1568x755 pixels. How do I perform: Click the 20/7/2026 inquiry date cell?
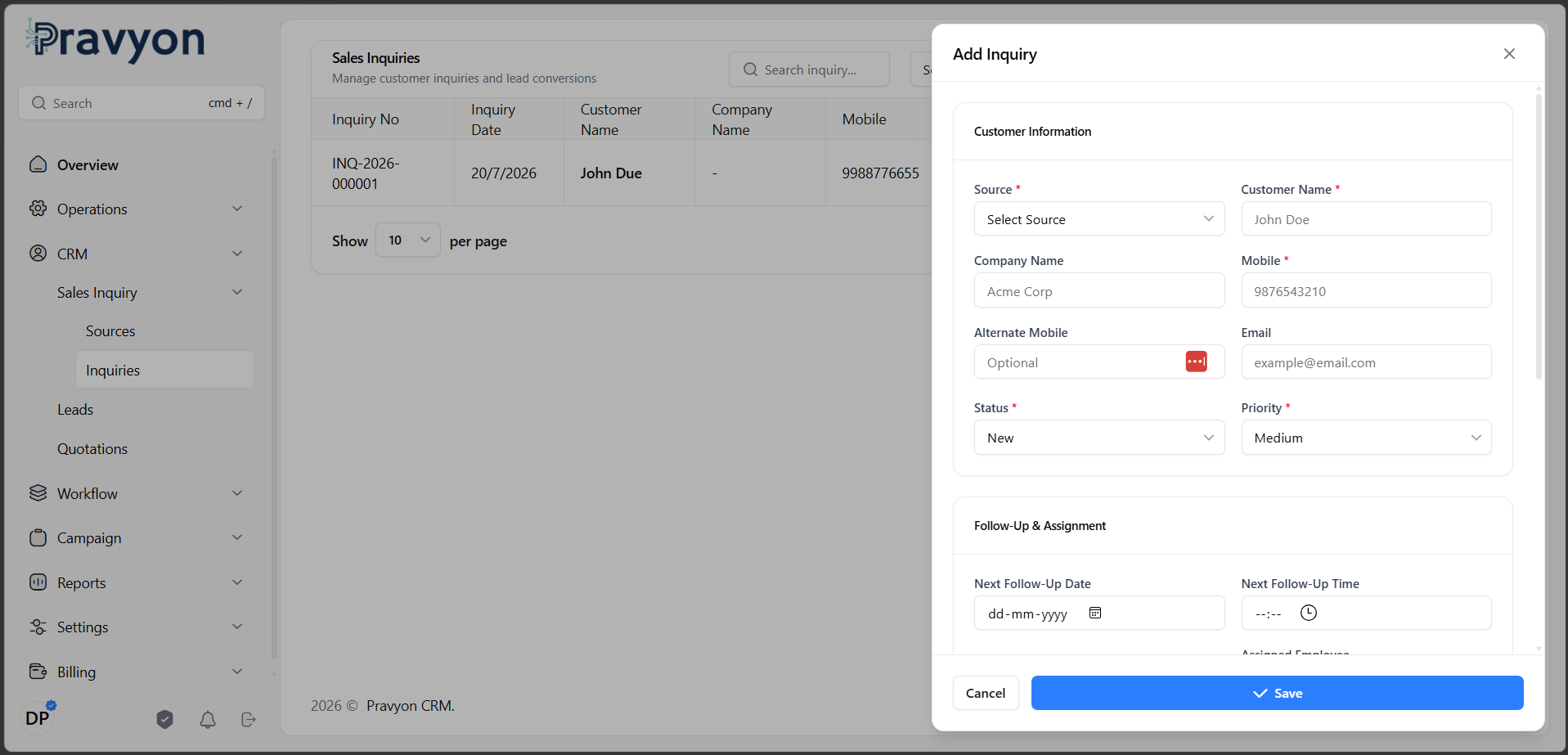coord(504,173)
